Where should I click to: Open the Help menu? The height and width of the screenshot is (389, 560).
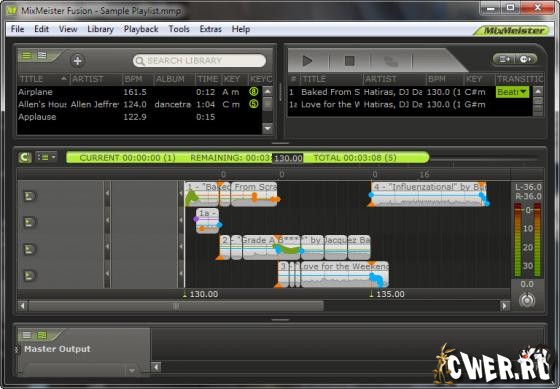pos(241,29)
